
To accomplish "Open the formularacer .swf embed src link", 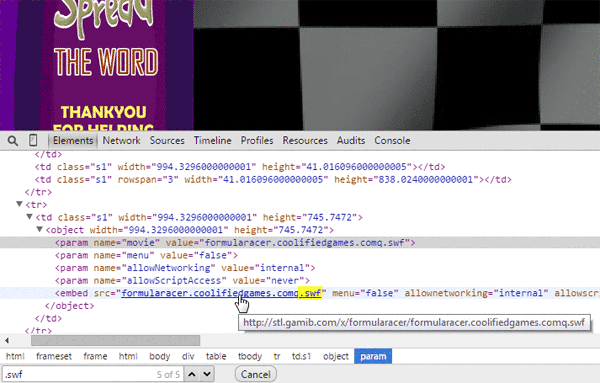I will coord(221,293).
